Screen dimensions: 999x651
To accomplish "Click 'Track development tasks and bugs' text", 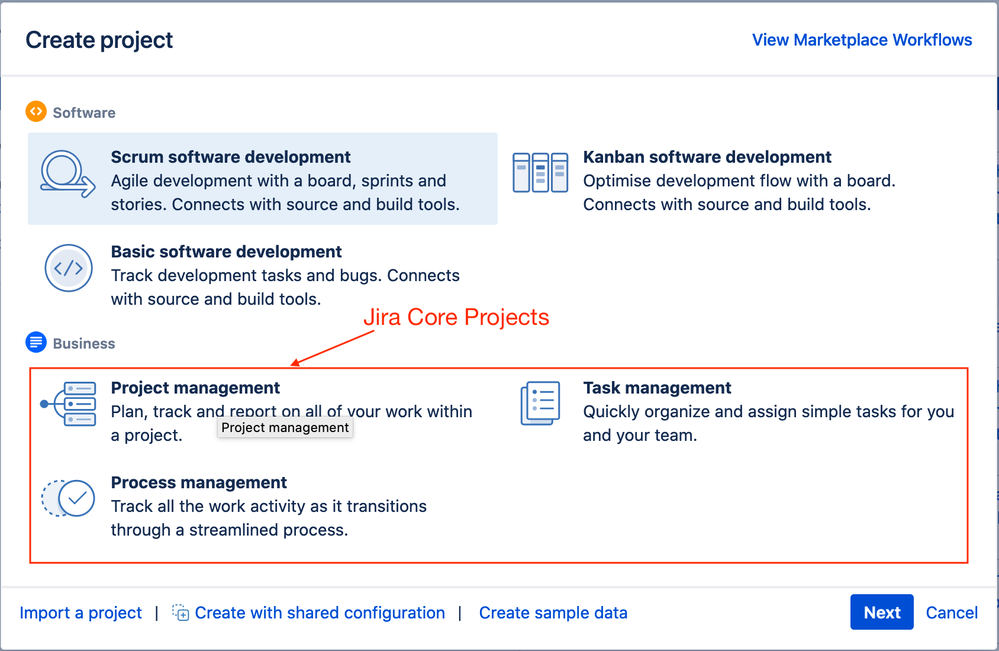I will click(285, 287).
